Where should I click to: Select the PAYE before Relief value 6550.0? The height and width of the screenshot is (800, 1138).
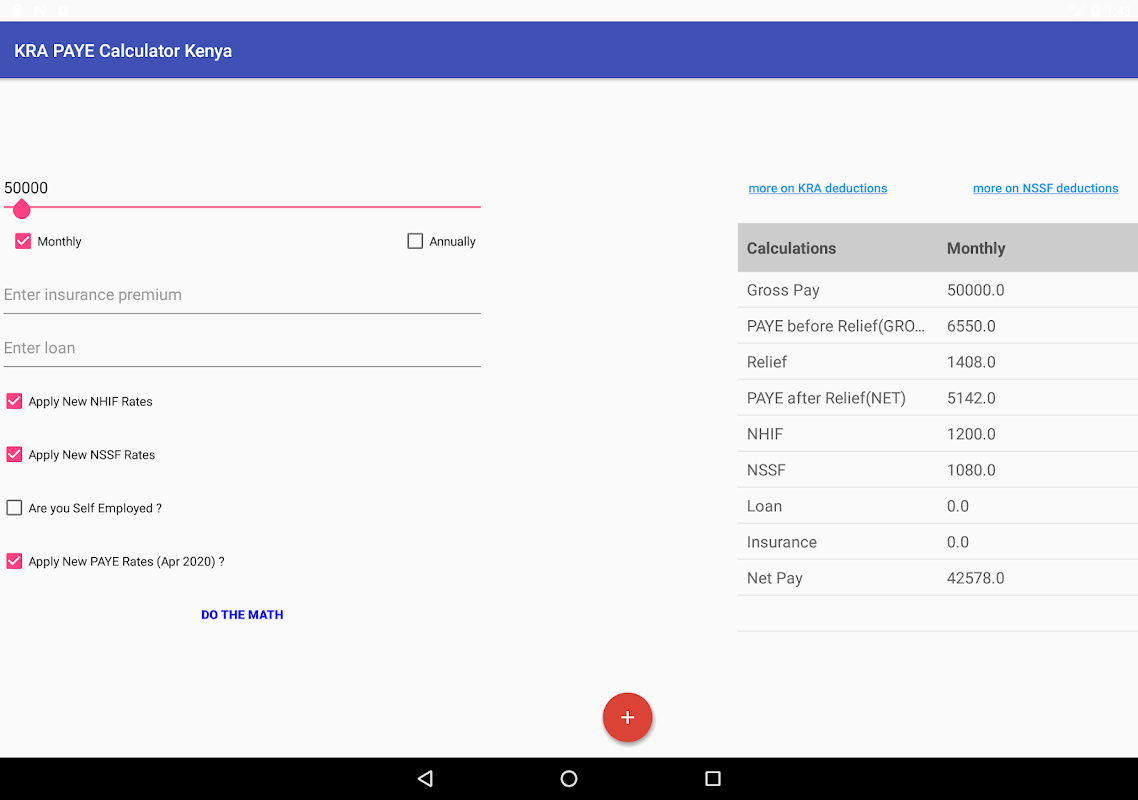971,326
